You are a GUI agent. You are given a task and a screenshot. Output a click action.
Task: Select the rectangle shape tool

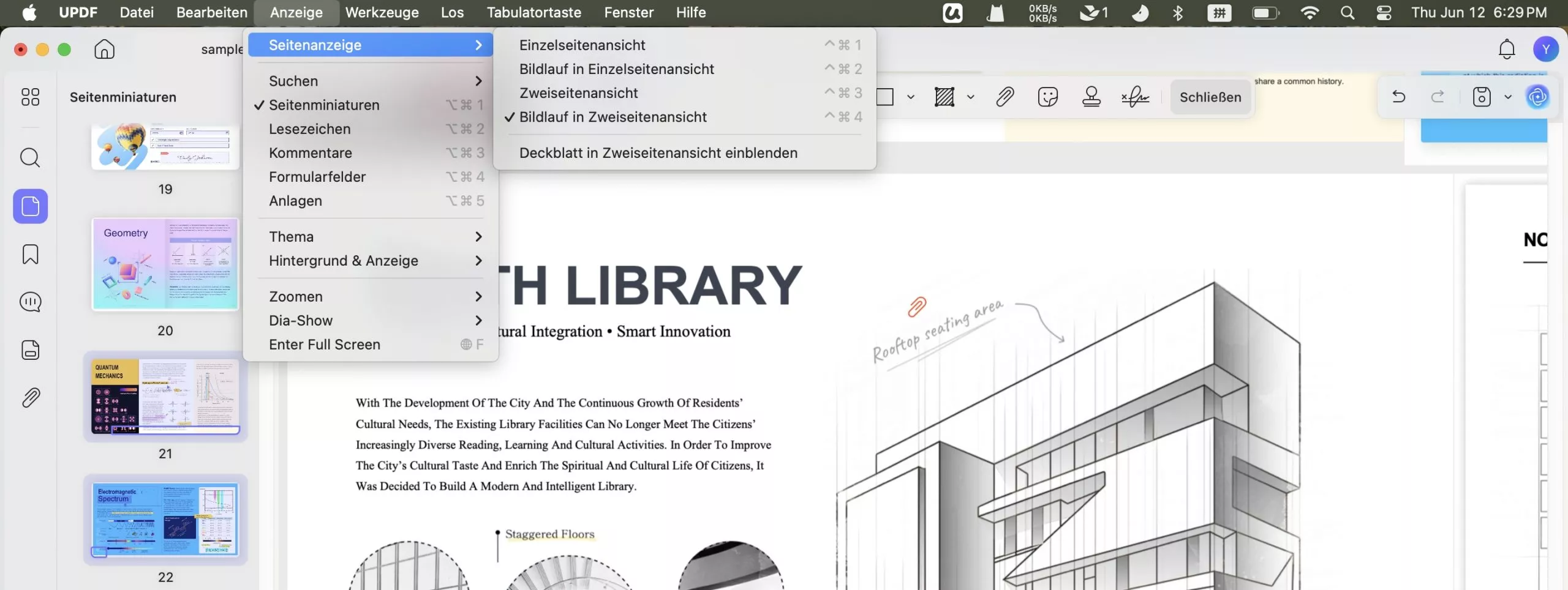coord(886,97)
